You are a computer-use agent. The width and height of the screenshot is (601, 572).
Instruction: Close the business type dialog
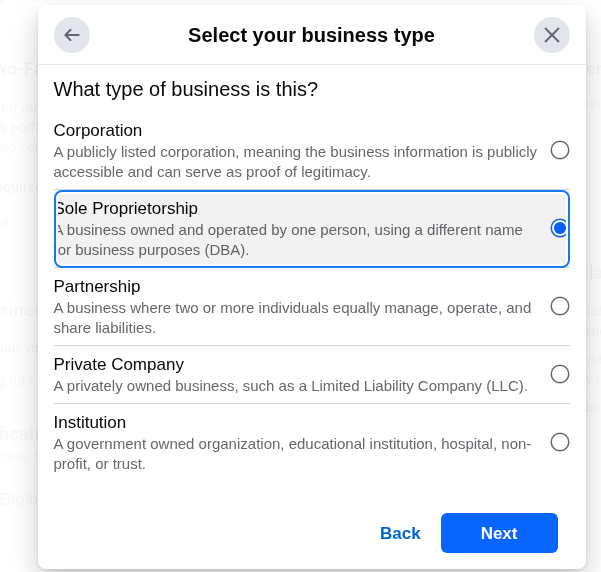coord(552,35)
